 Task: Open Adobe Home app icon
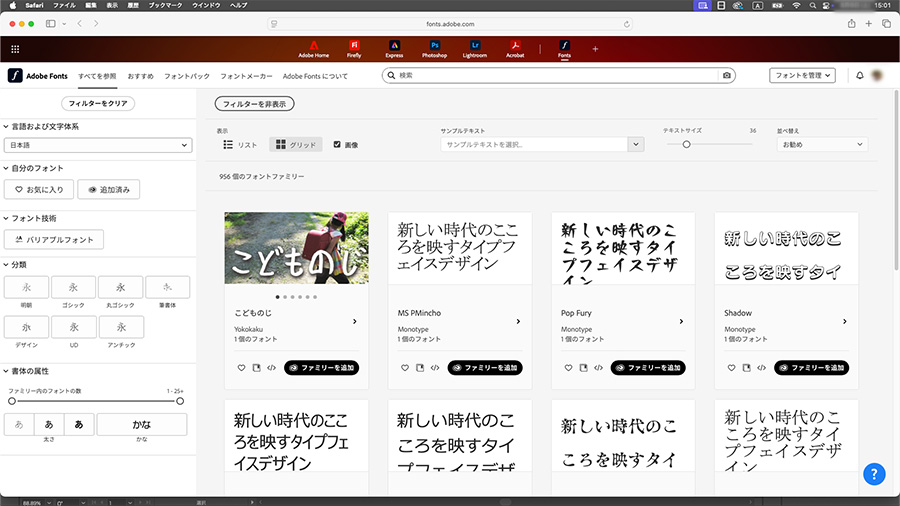click(313, 49)
